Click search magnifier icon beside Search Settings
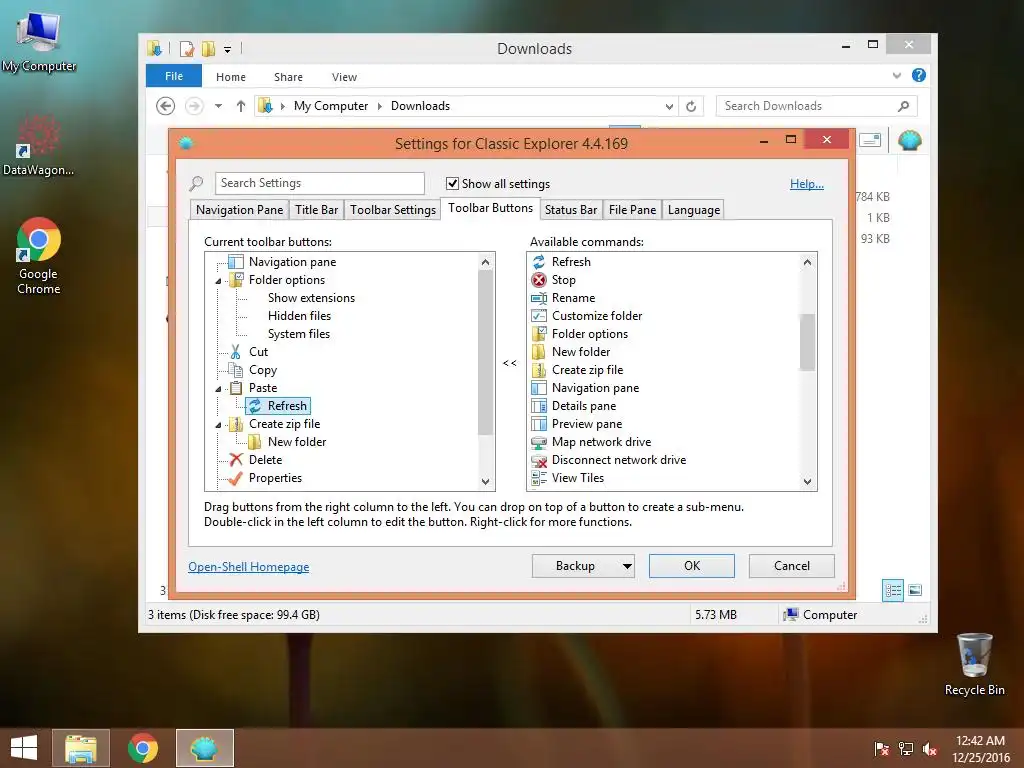This screenshot has height=768, width=1024. (196, 184)
